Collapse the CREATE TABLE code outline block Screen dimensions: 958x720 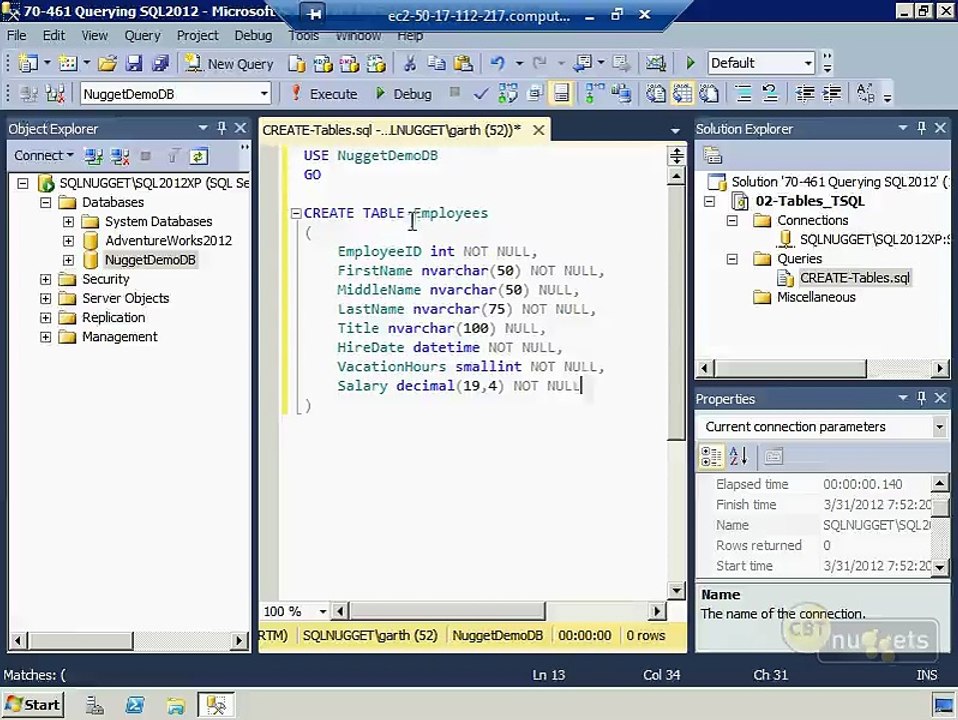pos(296,213)
